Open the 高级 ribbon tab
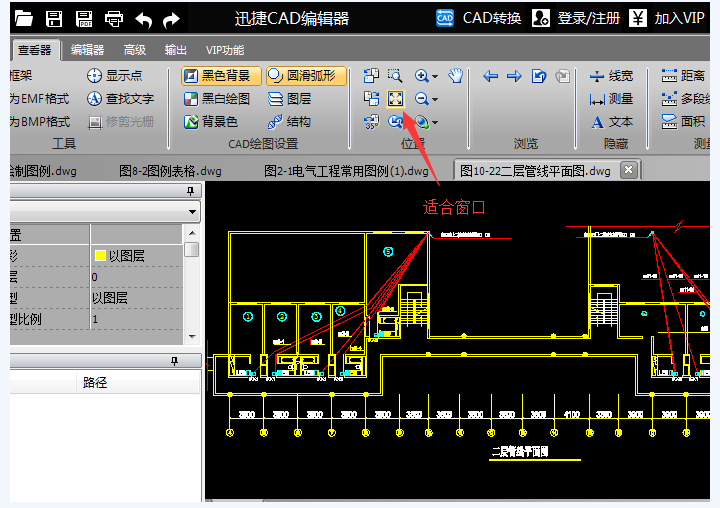The image size is (720, 508). point(135,50)
